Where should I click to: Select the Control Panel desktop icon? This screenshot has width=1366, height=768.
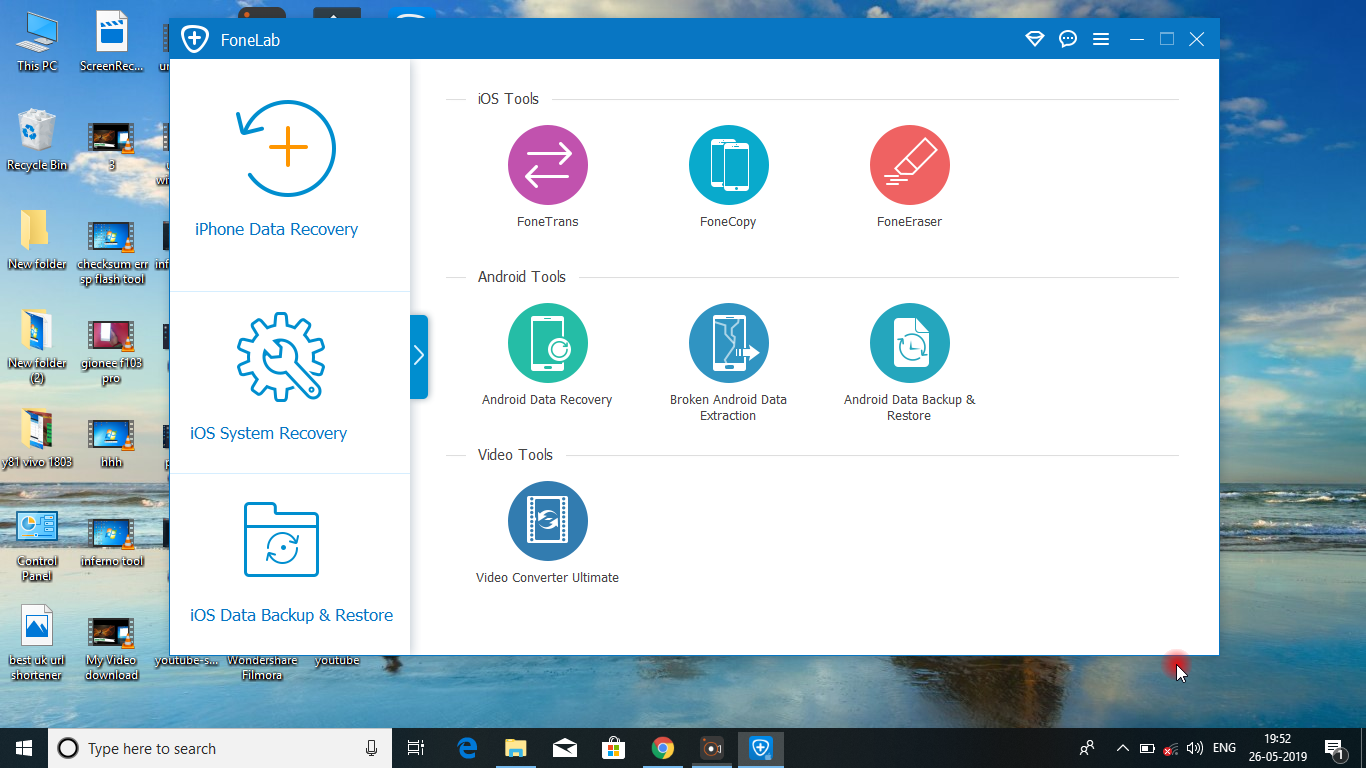click(37, 545)
